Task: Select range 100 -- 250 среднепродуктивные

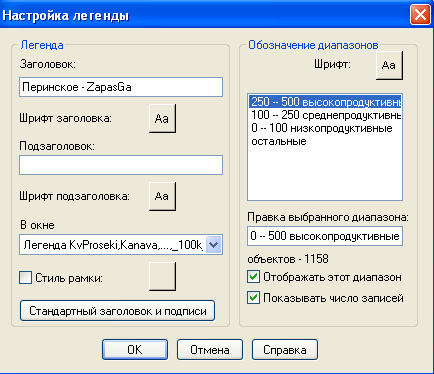Action: [325, 115]
